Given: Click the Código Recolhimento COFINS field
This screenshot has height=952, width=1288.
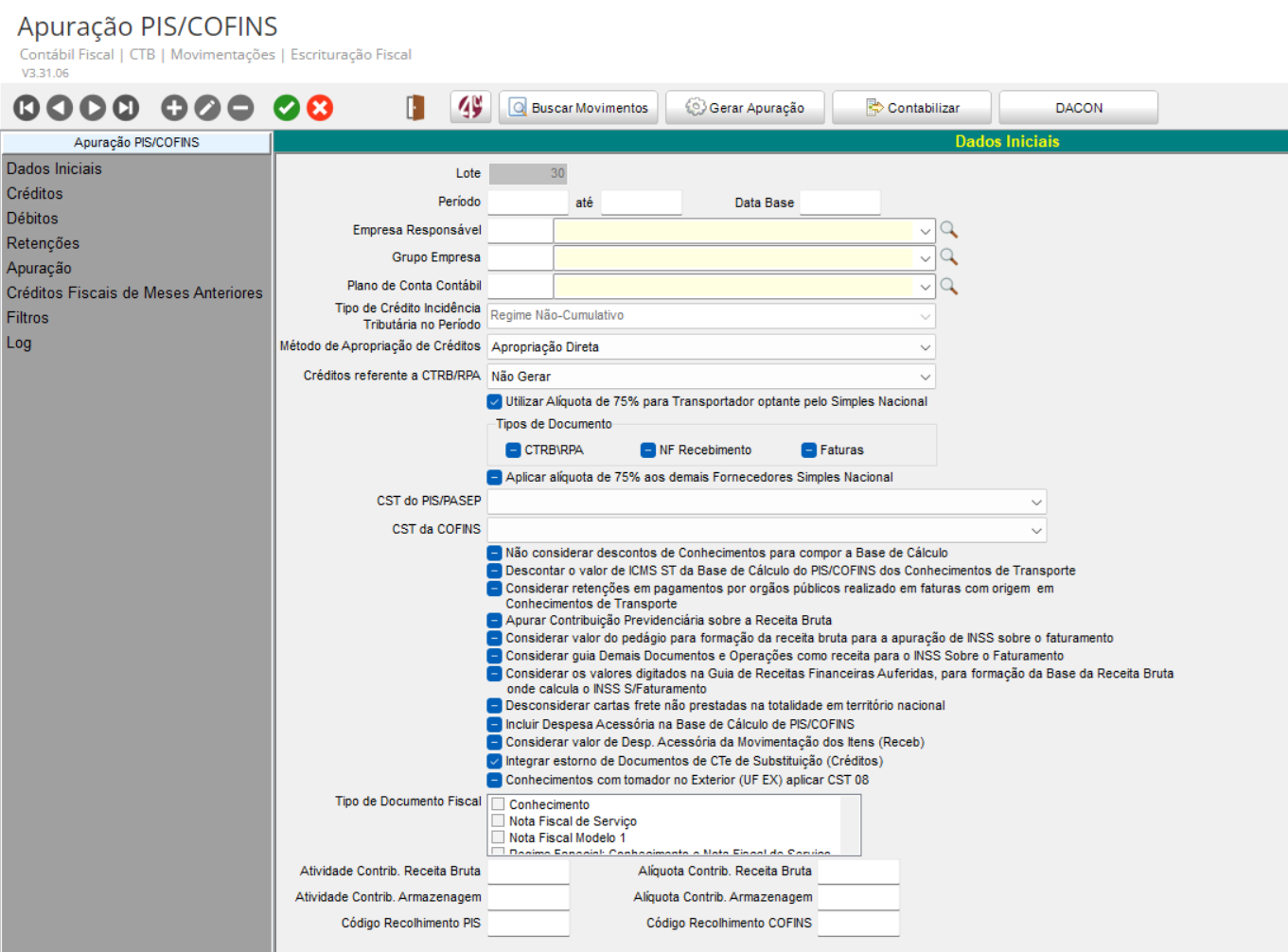Looking at the screenshot, I should pos(858,924).
